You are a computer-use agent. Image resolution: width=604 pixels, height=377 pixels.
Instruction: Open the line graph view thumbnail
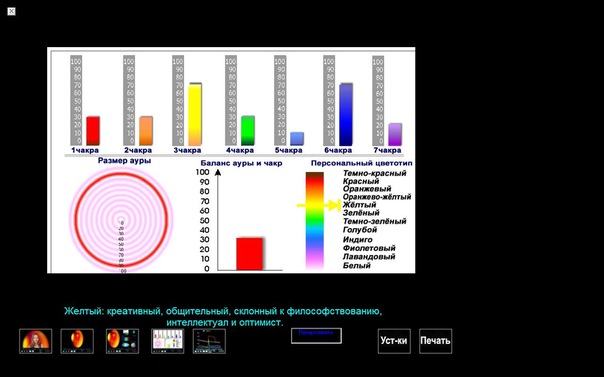tap(209, 341)
